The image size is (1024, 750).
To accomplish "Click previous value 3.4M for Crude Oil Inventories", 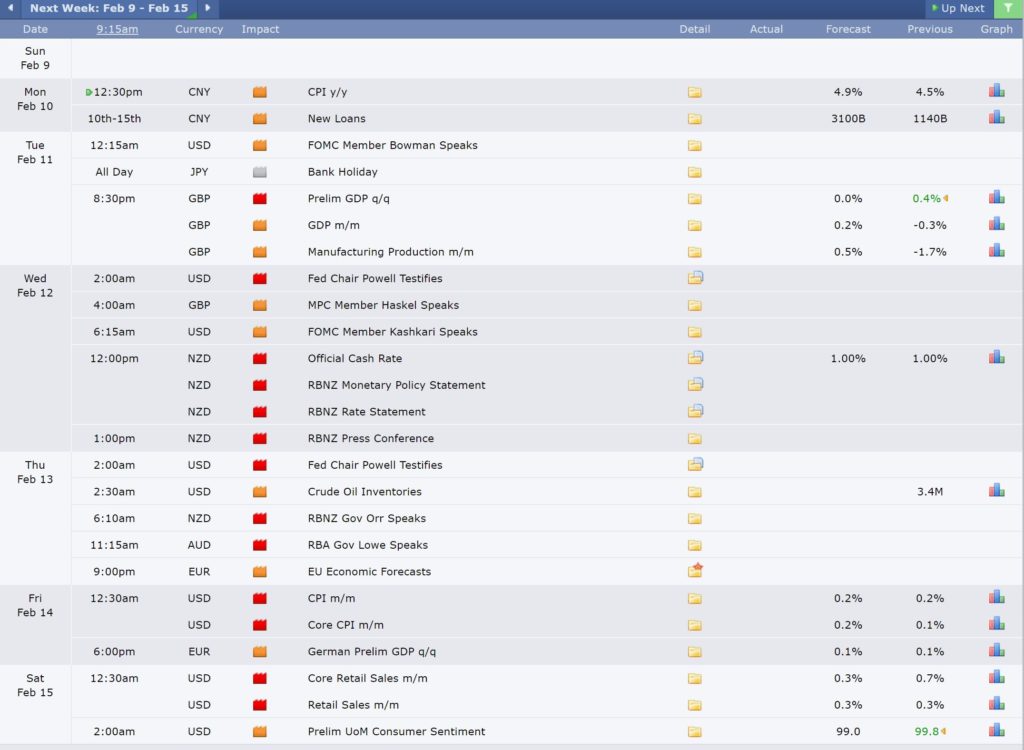I will (930, 492).
